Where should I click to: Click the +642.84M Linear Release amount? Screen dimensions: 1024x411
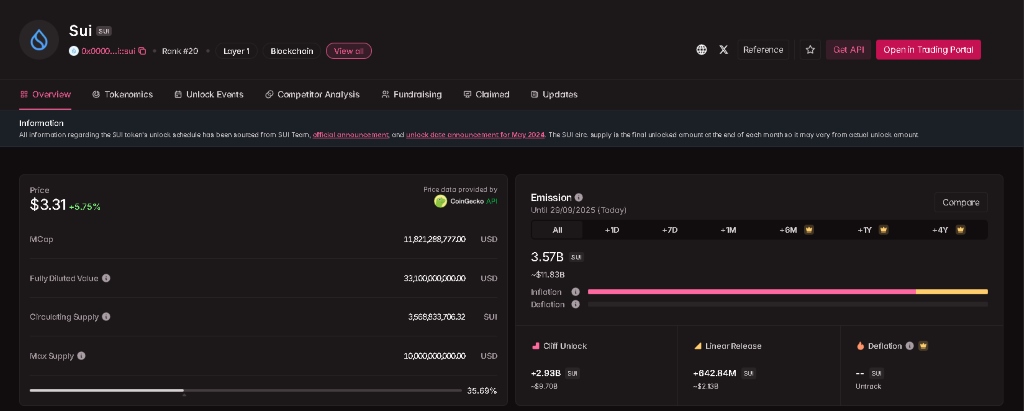pyautogui.click(x=714, y=373)
